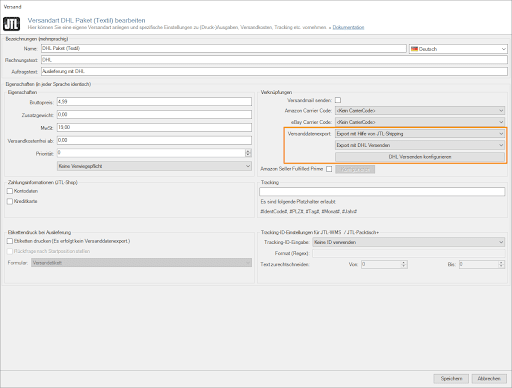This screenshot has height=388, width=512.
Task: Toggle Amazon Seller Fulfilled Prime checkbox
Action: point(329,169)
